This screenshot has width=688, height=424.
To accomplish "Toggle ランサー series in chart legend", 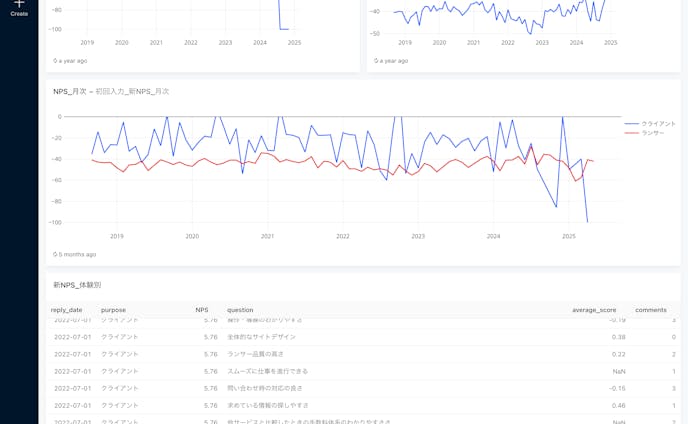I will coord(652,133).
